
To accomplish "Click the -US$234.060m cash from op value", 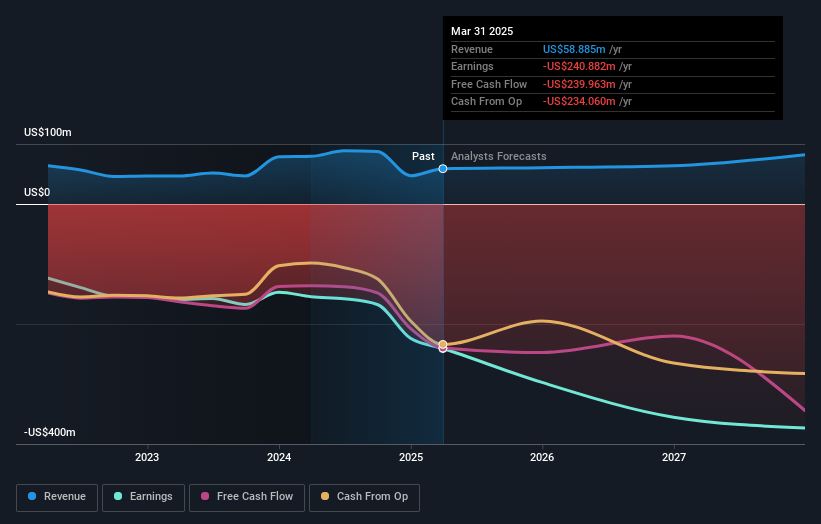I will click(579, 102).
